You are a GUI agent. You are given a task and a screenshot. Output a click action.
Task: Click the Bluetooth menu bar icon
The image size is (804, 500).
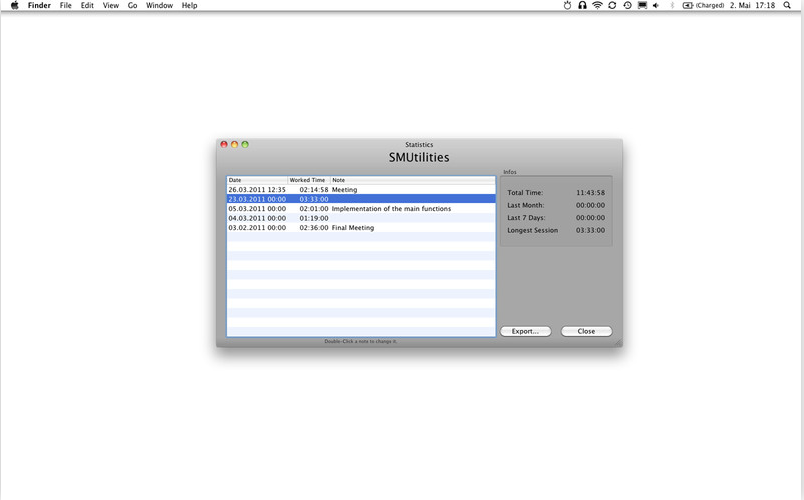pos(672,5)
